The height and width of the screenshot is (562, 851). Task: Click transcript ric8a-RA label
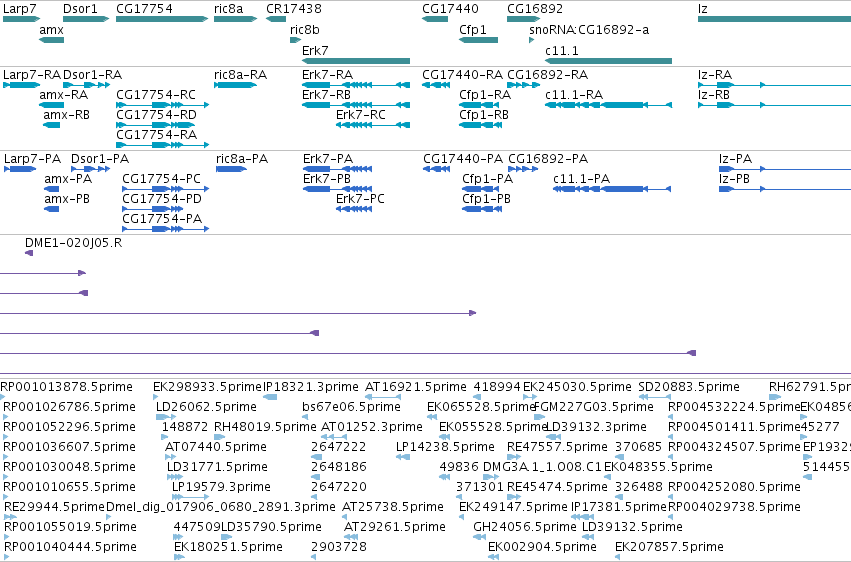coord(240,75)
